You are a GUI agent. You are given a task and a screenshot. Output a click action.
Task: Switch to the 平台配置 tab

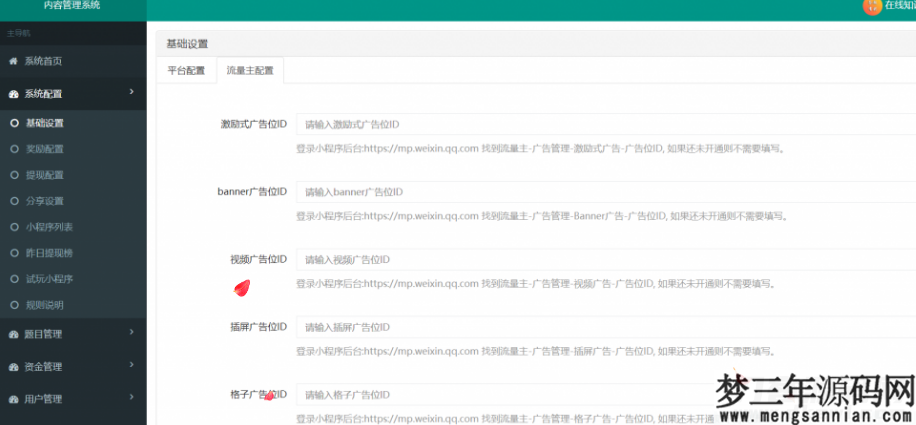point(186,71)
